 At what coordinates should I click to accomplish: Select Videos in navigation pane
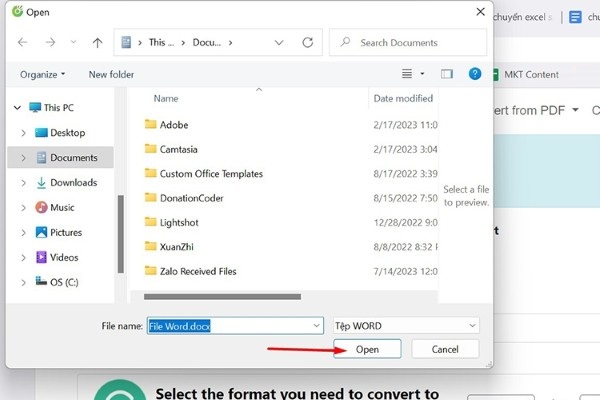(57, 257)
